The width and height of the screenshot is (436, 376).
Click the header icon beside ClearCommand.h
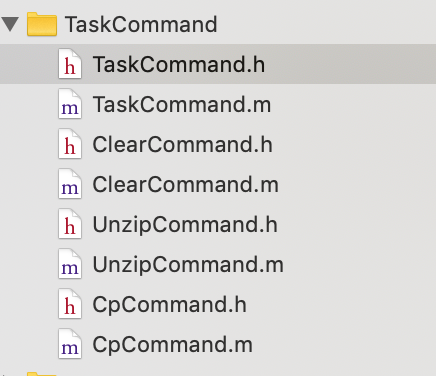[x=70, y=144]
